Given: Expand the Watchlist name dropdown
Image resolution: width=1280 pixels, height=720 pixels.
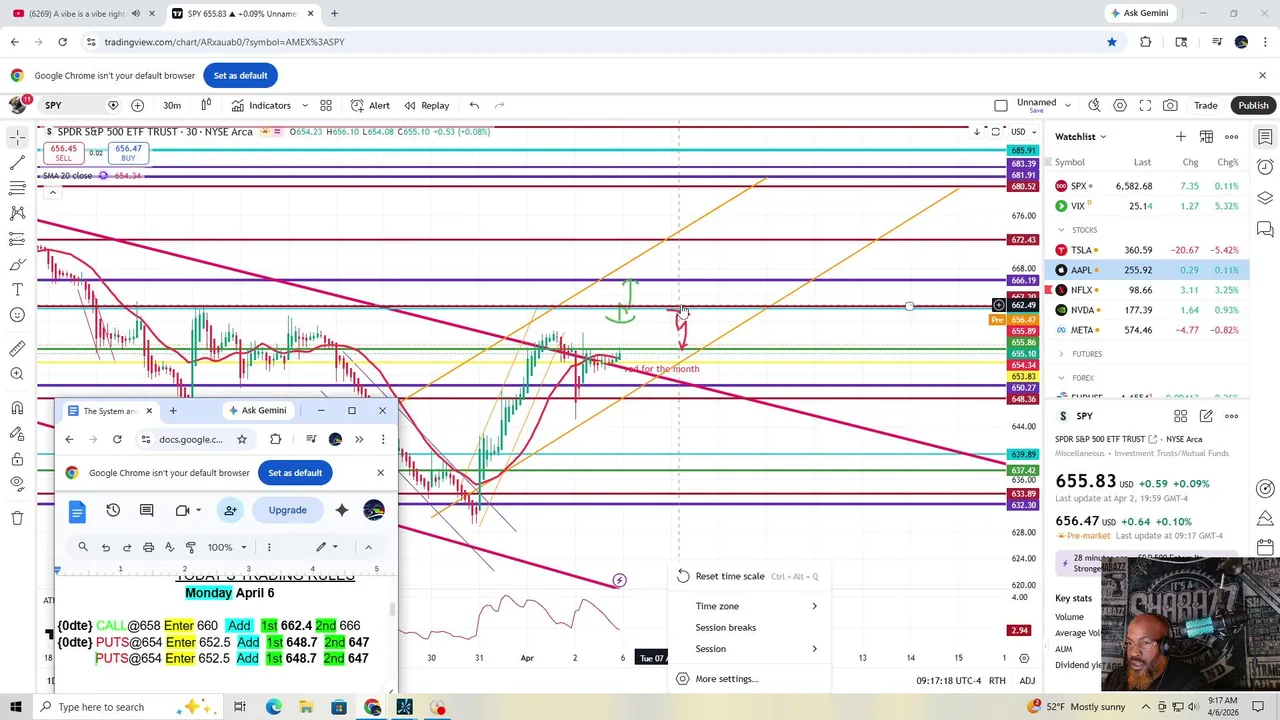Looking at the screenshot, I should click(x=1081, y=137).
